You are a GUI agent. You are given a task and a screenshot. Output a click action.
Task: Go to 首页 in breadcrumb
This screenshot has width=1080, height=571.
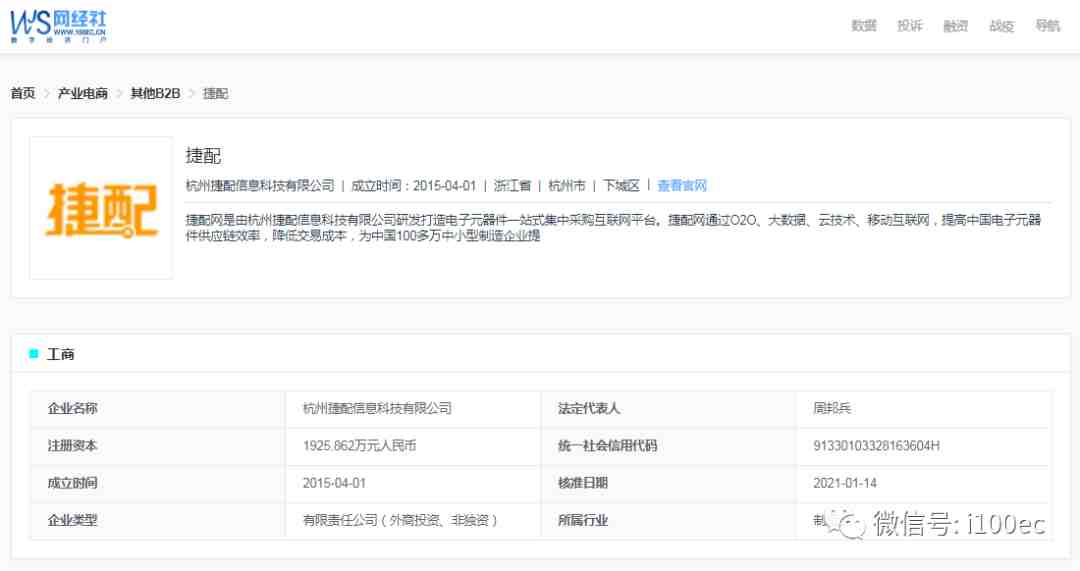point(23,93)
